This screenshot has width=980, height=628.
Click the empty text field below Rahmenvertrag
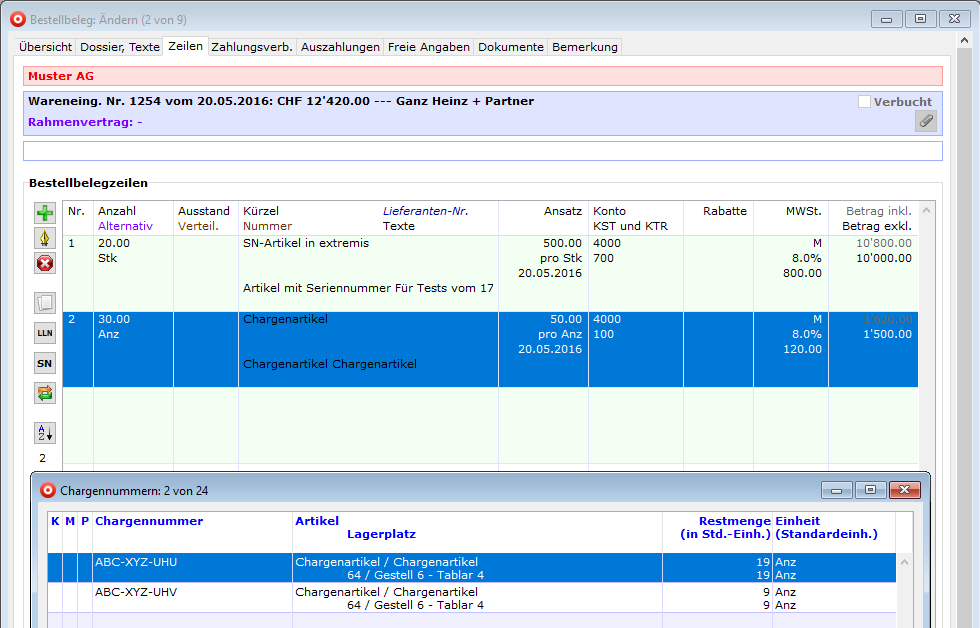pos(482,151)
